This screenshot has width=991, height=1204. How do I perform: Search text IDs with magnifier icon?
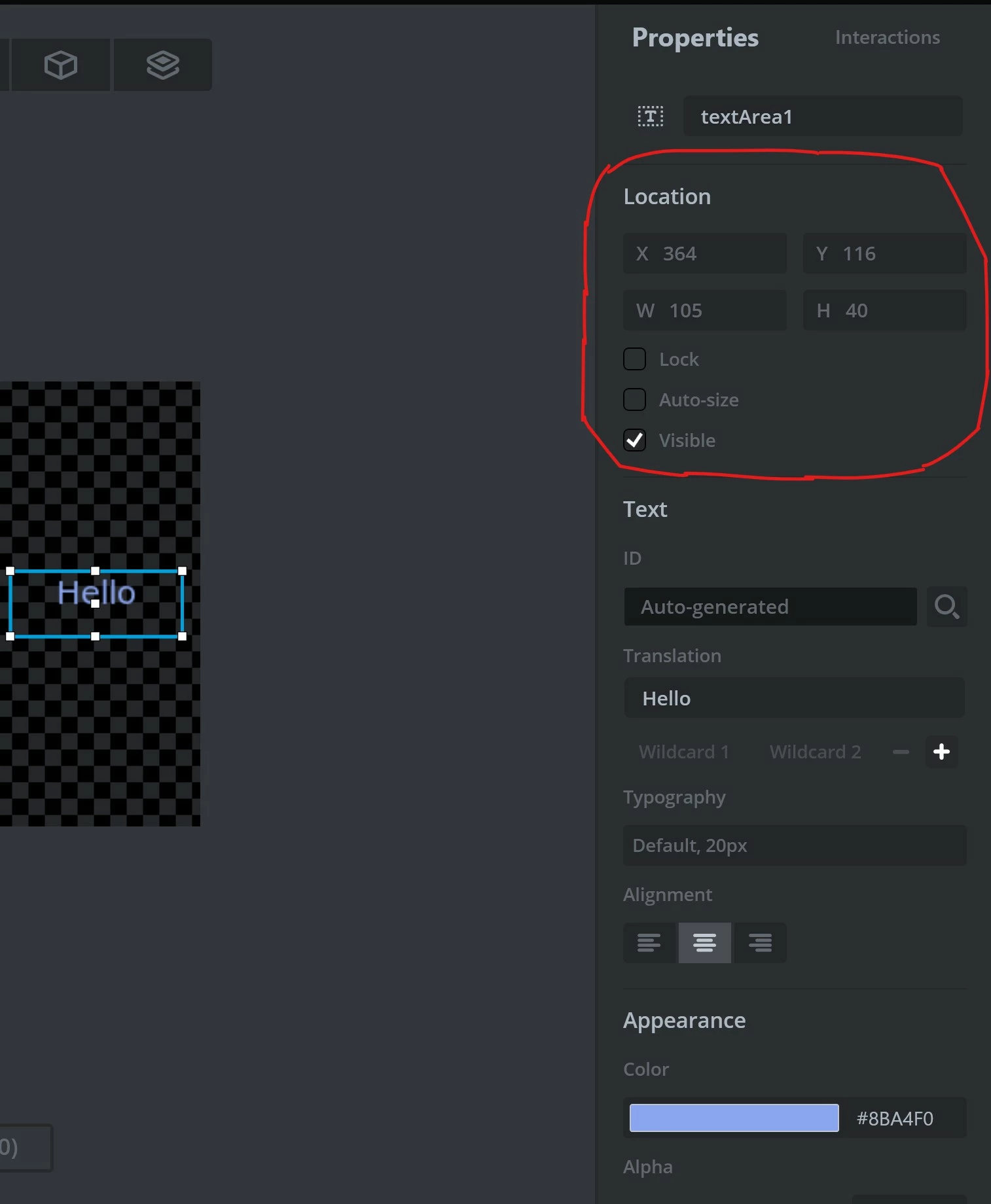(x=946, y=607)
